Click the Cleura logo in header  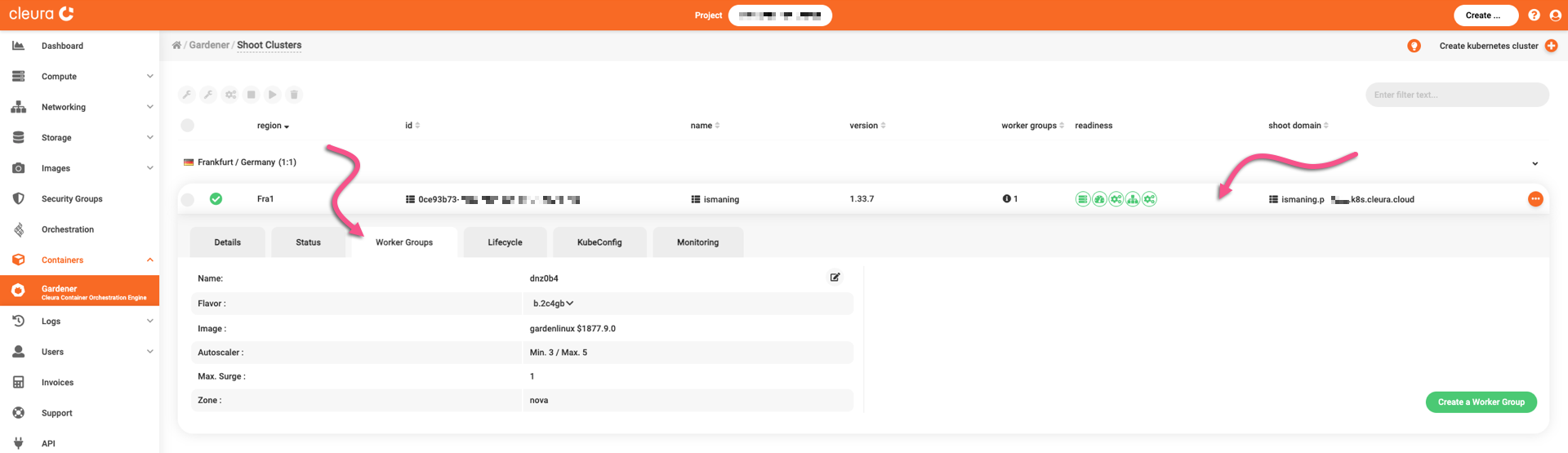tap(42, 14)
